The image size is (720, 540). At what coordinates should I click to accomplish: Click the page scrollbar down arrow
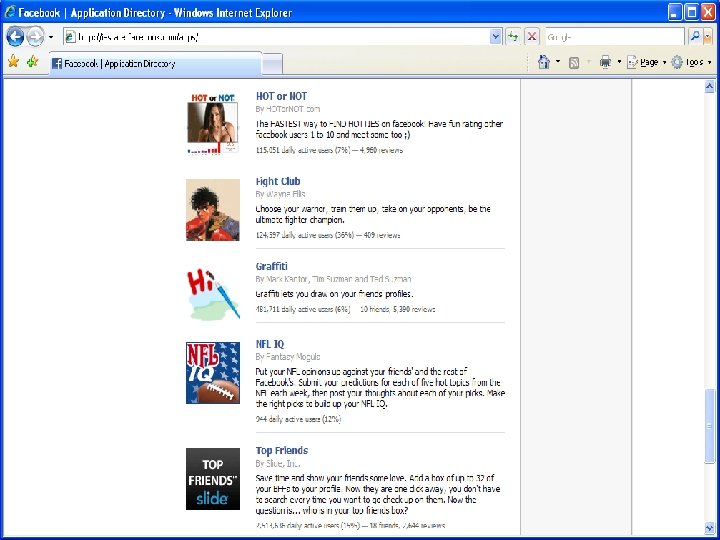[x=709, y=527]
